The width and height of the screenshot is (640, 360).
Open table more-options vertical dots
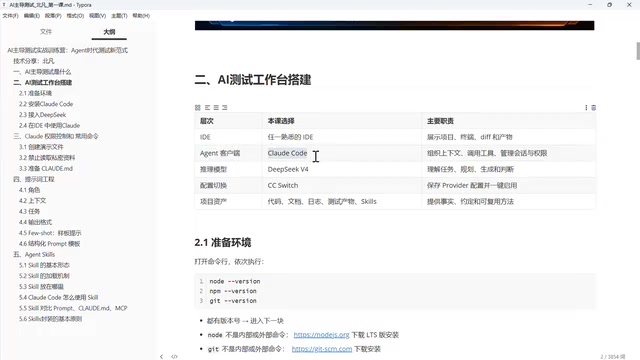(x=586, y=108)
